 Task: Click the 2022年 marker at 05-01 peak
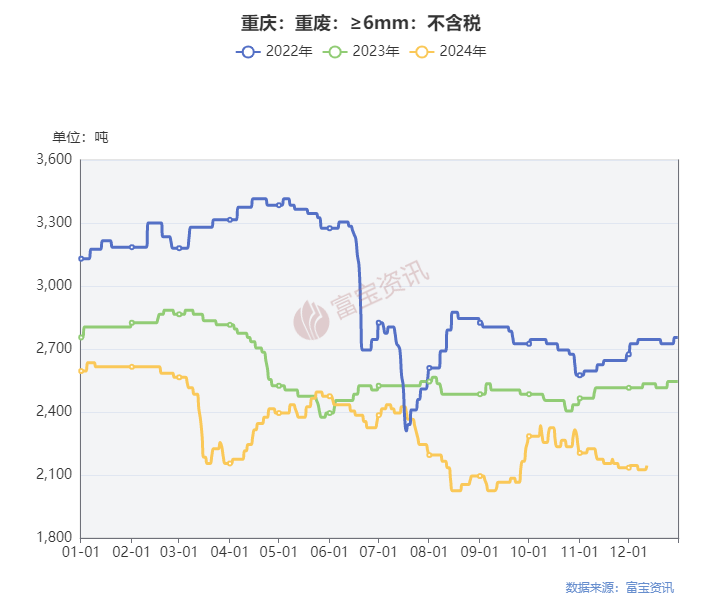pyautogui.click(x=279, y=205)
